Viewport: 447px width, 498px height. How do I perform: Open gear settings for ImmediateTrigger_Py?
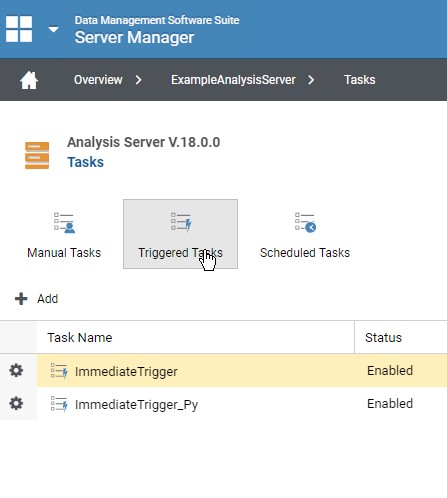[16, 403]
